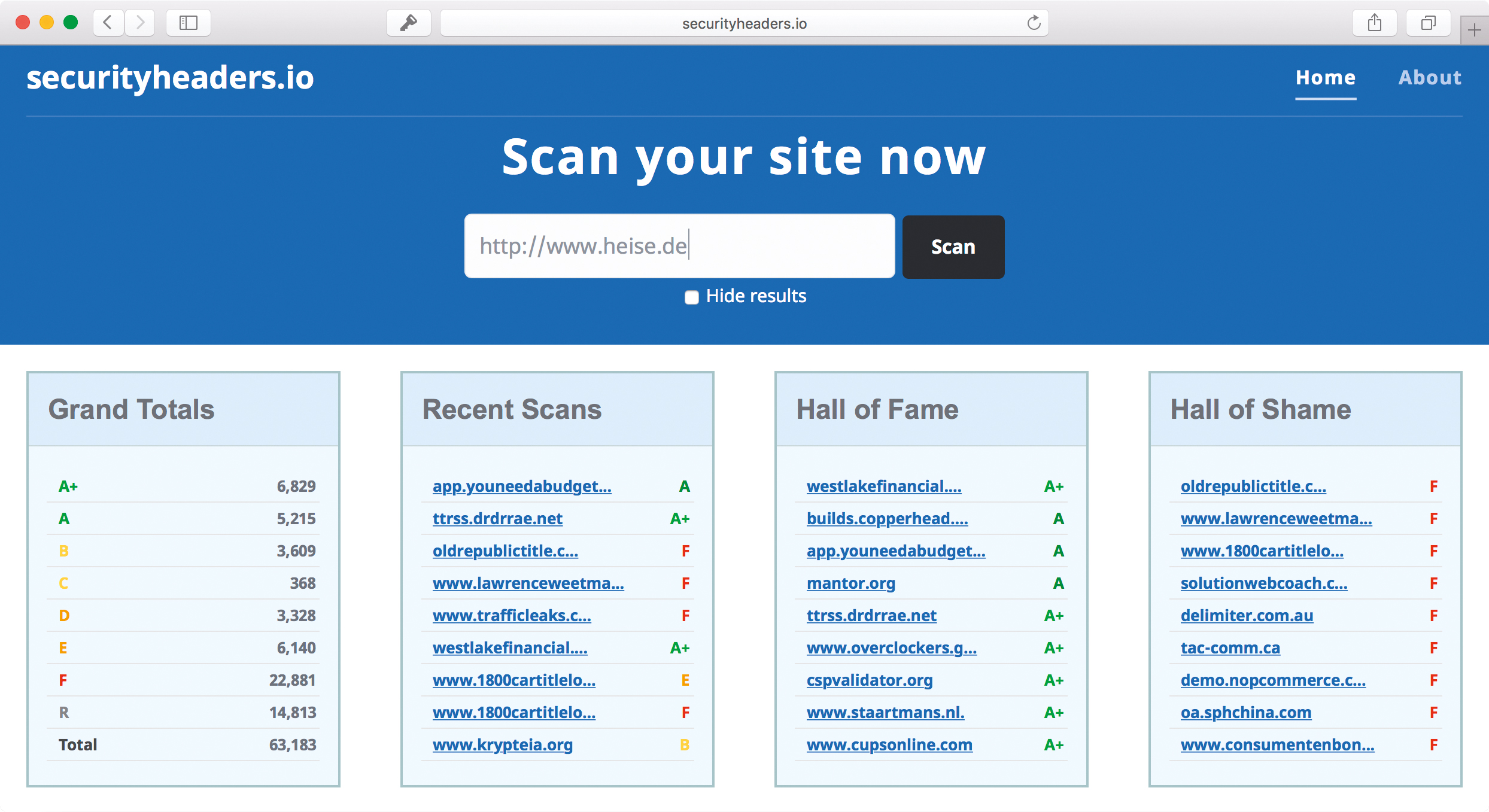Viewport: 1489px width, 812px height.
Task: Show all tabs overview icon
Action: (x=1428, y=23)
